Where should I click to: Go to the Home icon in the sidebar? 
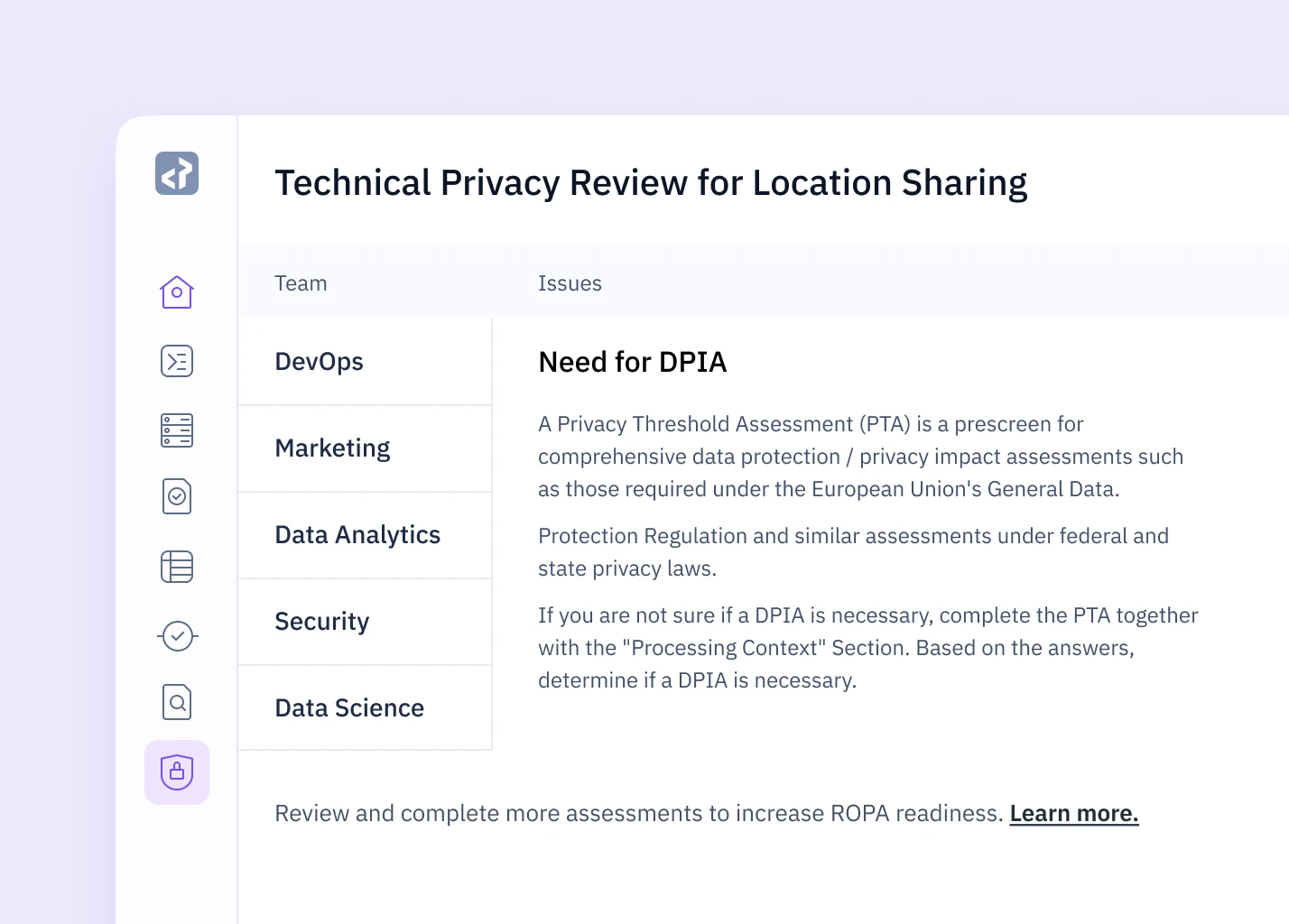[x=177, y=292]
